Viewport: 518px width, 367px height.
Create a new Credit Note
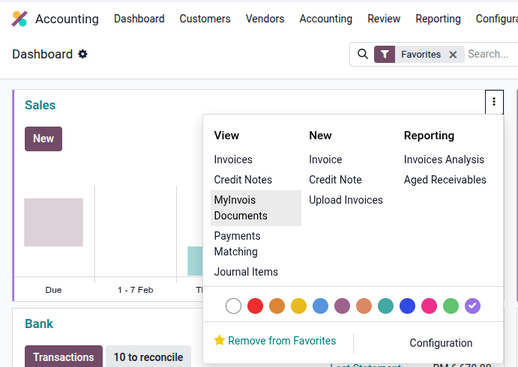[x=335, y=180]
